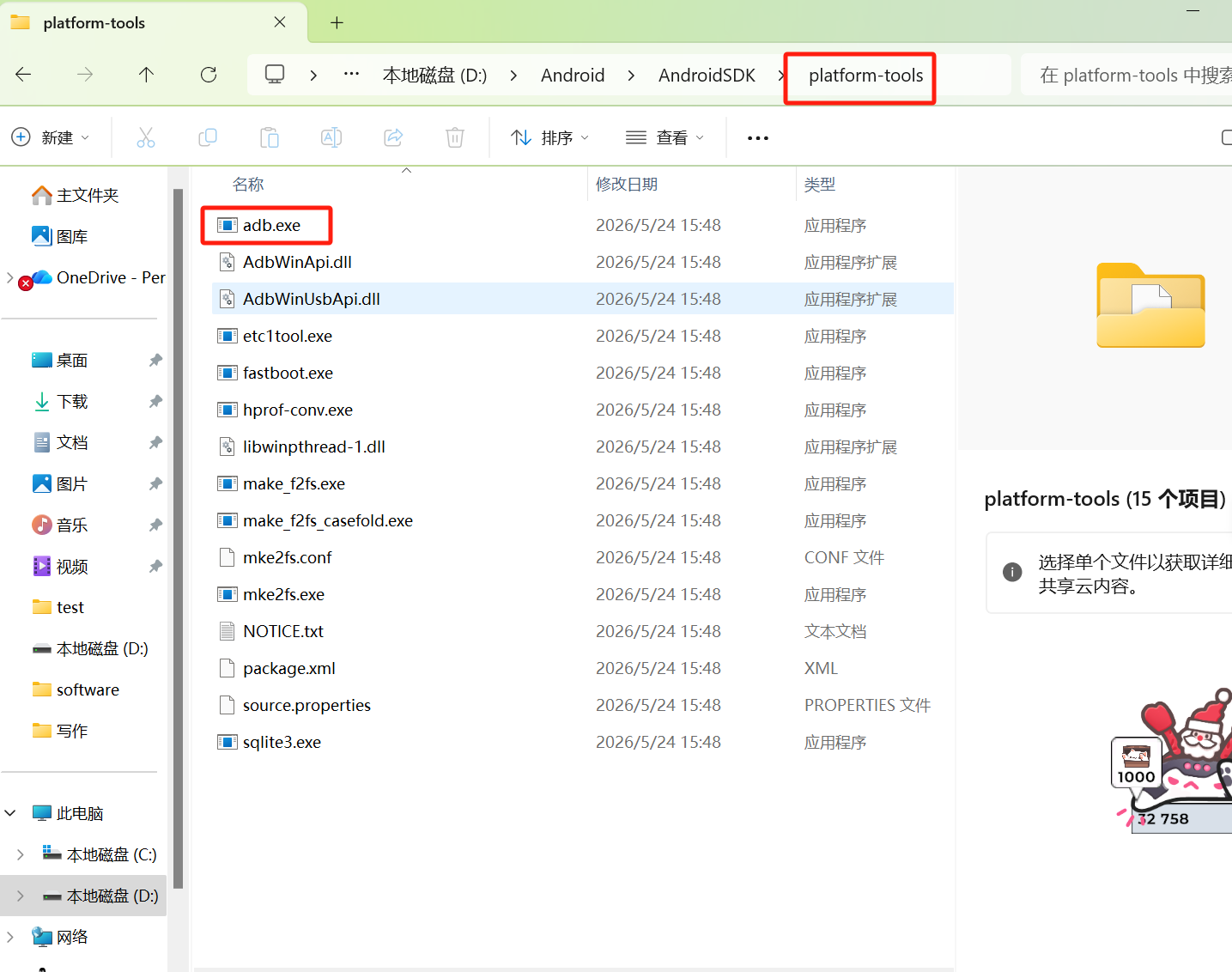Viewport: 1232px width, 972px height.
Task: Expand chevron after 本地磁盘 (D:) breadcrumb
Action: point(513,76)
